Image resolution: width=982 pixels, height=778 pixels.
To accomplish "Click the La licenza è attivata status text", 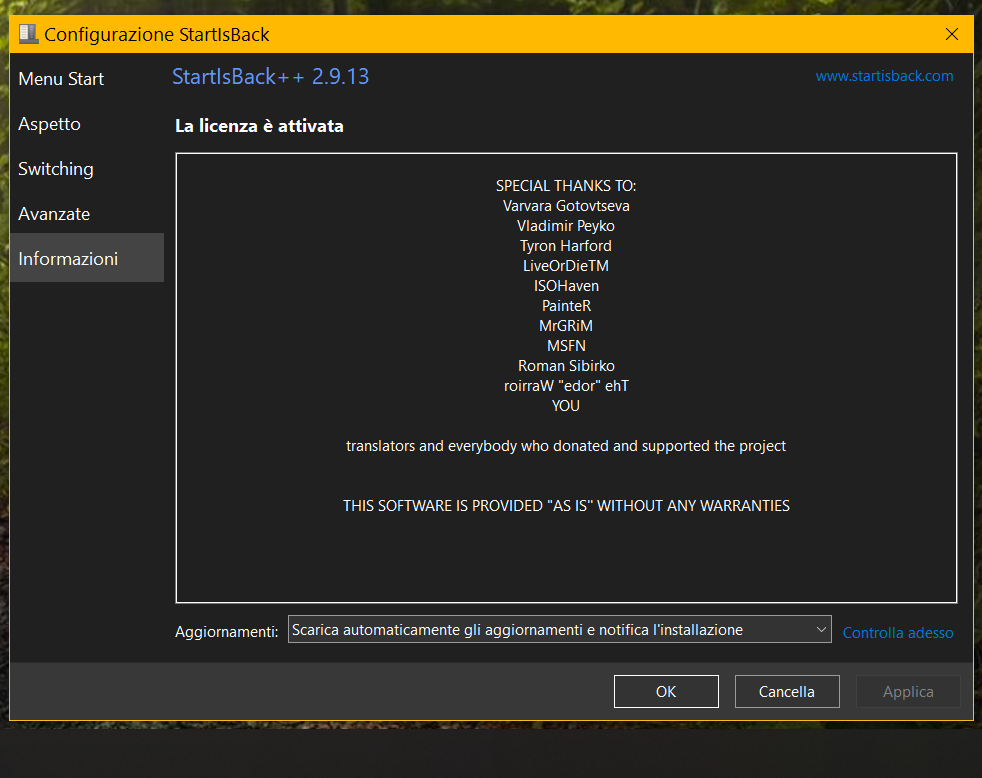I will [259, 126].
